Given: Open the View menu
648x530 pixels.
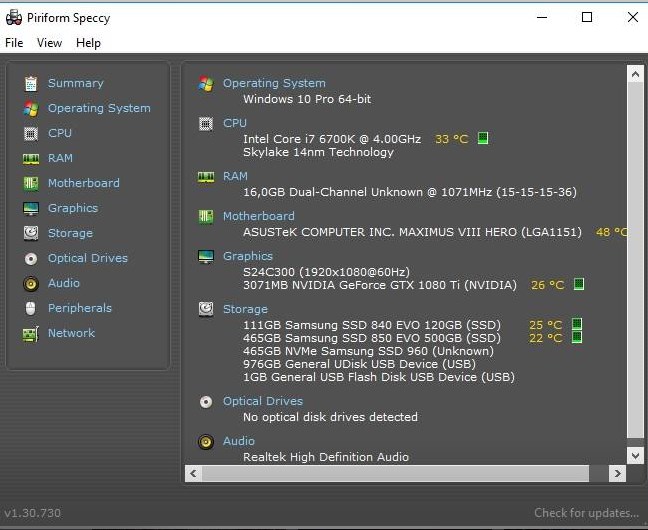Looking at the screenshot, I should point(49,43).
